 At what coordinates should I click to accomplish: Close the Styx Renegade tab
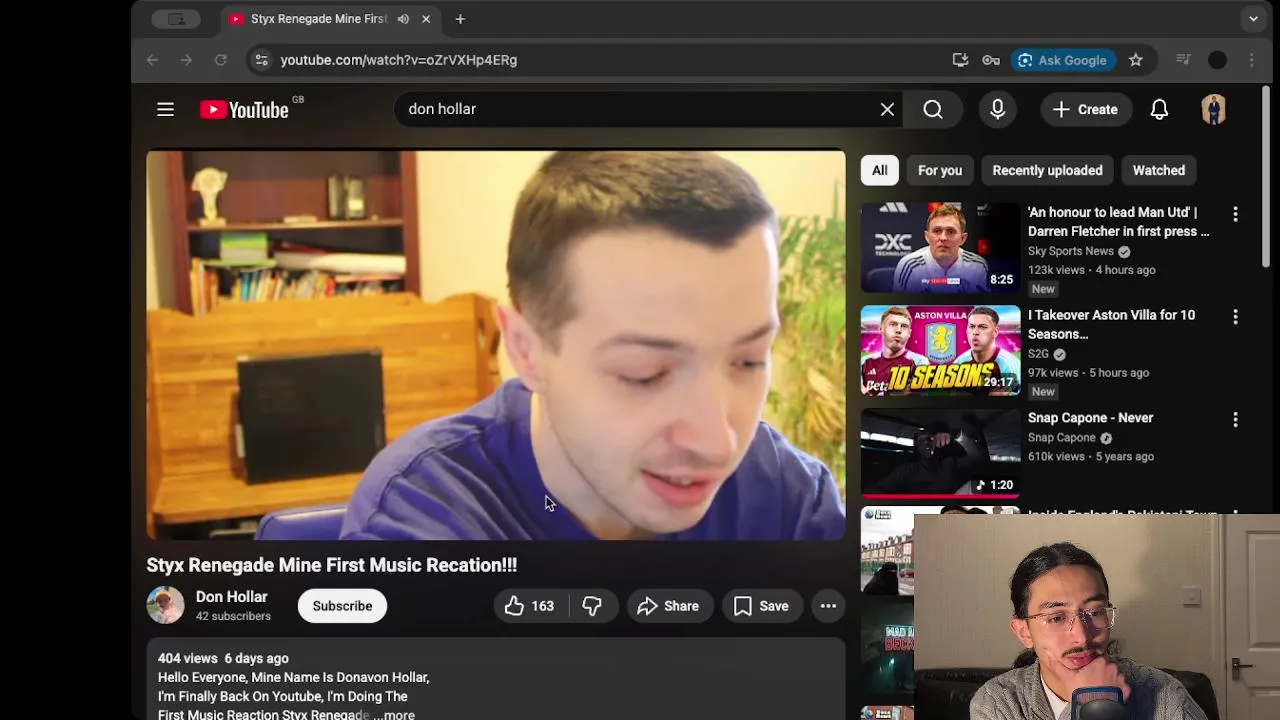point(426,19)
